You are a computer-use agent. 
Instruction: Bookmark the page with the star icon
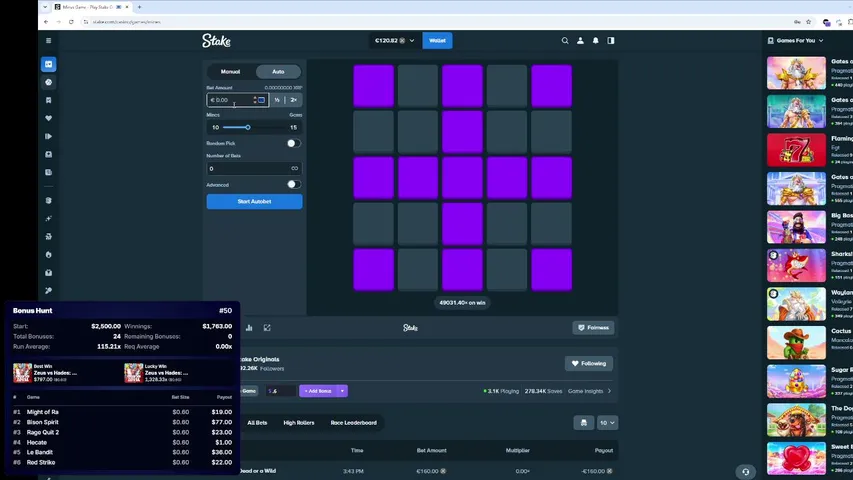(x=809, y=22)
